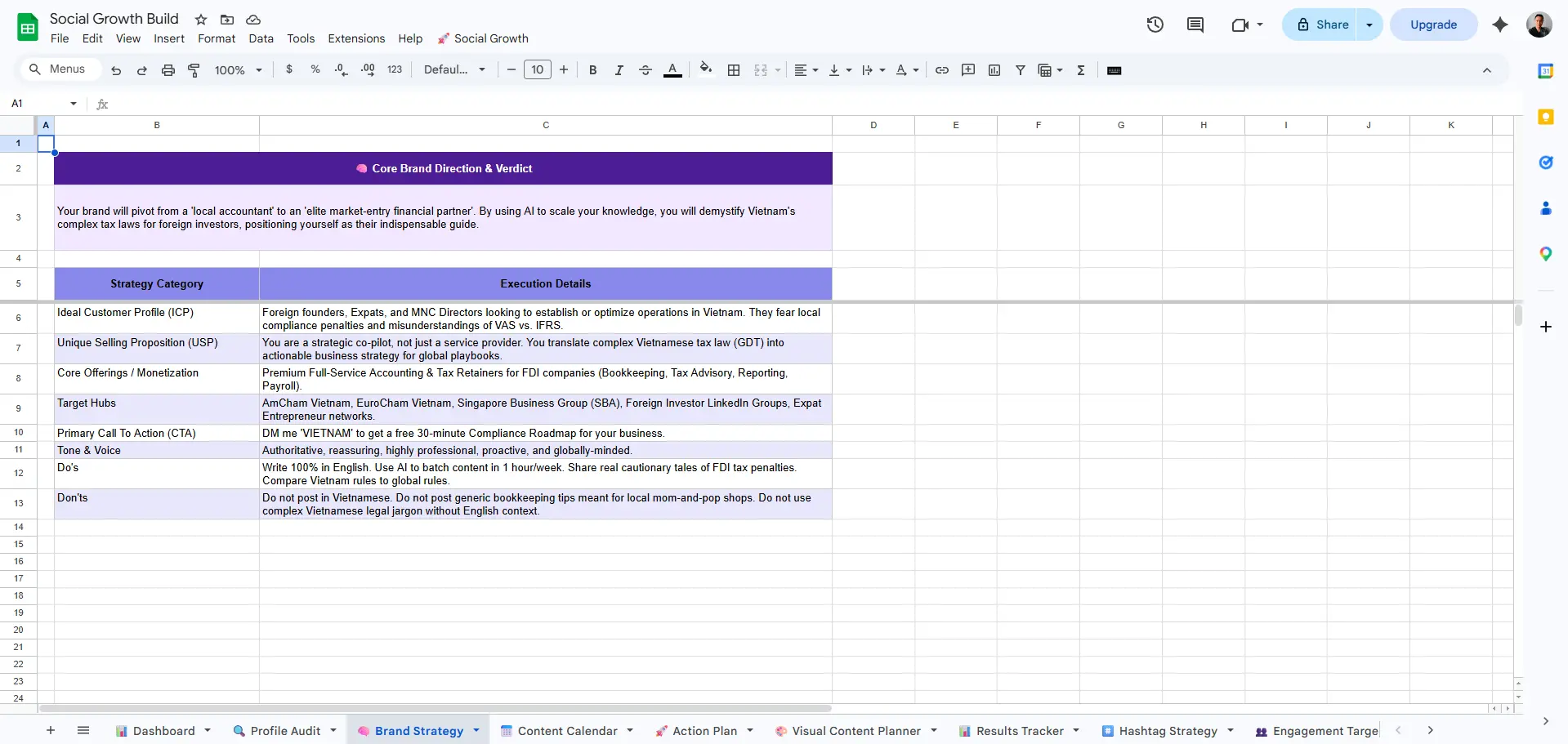Select the Paint format tool
The height and width of the screenshot is (744, 1568).
pos(194,70)
